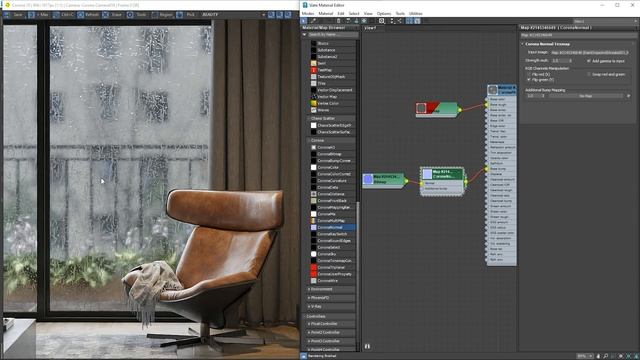Click the No Map additional bump button
This screenshot has width=640, height=360.
point(586,96)
